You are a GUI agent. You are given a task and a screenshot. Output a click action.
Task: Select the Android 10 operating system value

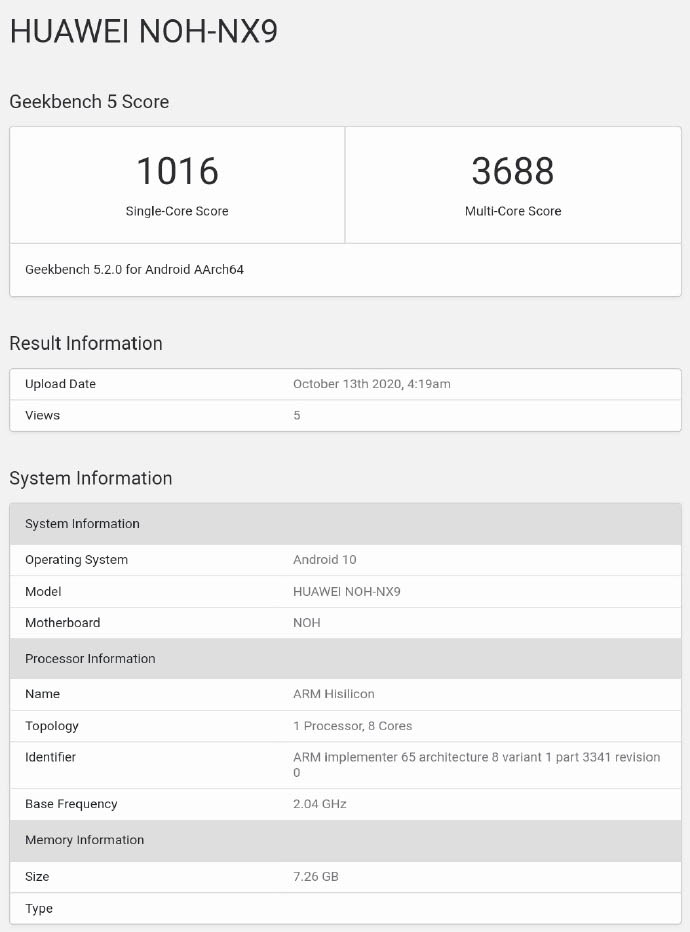(x=324, y=560)
